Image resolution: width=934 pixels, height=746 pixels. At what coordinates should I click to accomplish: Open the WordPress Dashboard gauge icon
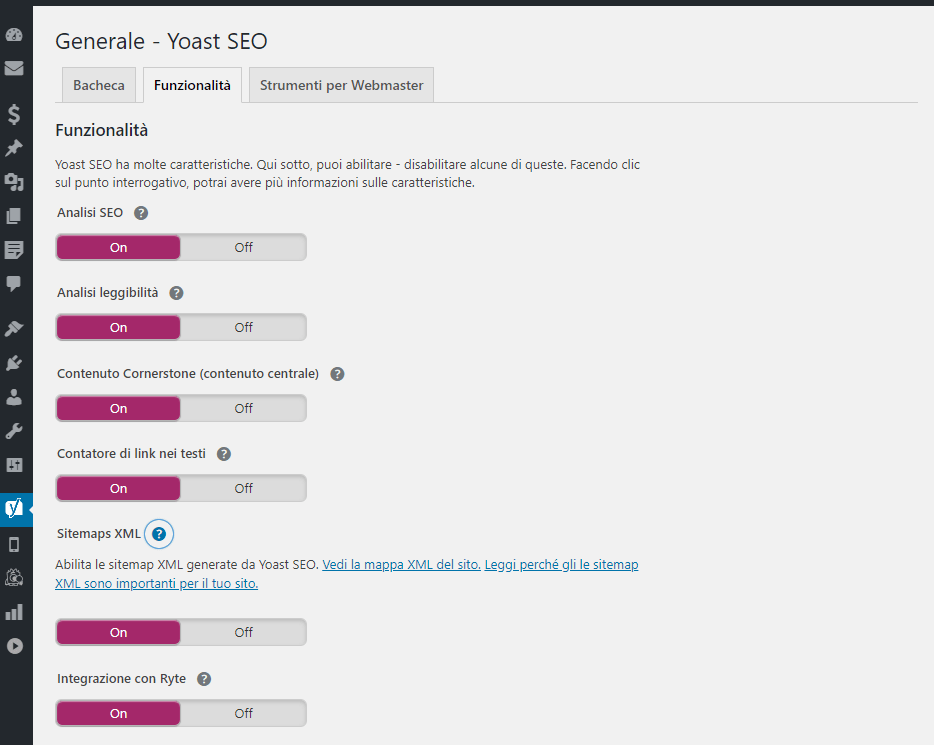(14, 35)
